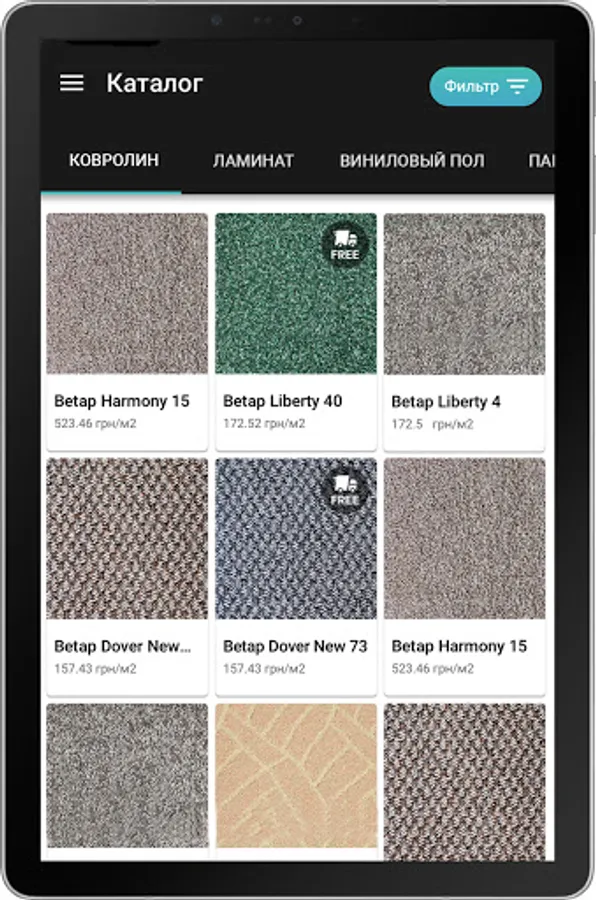Open beige patterned carpet thumbnail

point(296,776)
